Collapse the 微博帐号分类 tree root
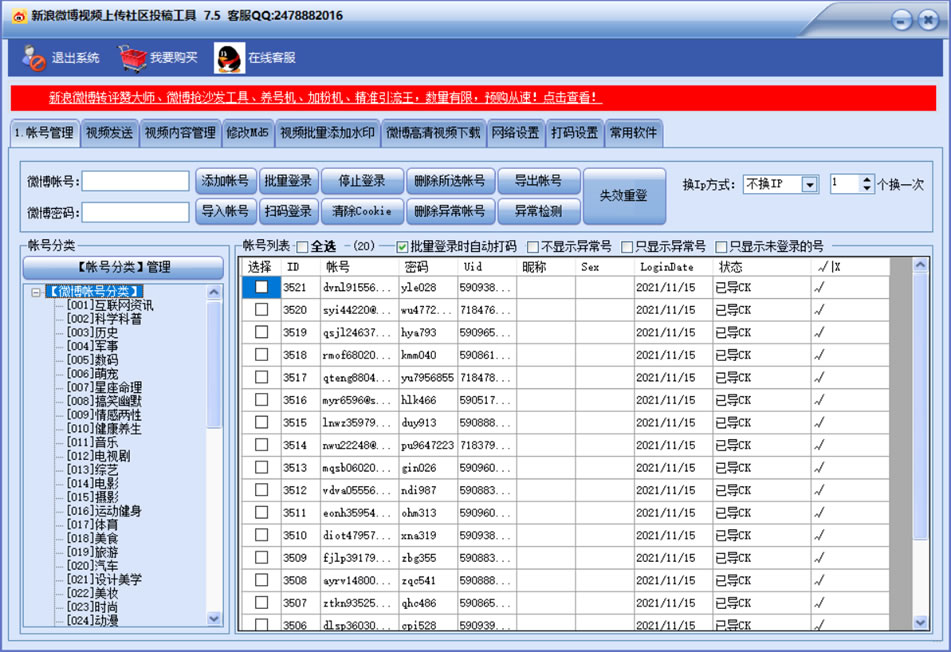This screenshot has height=652, width=951. pos(36,292)
